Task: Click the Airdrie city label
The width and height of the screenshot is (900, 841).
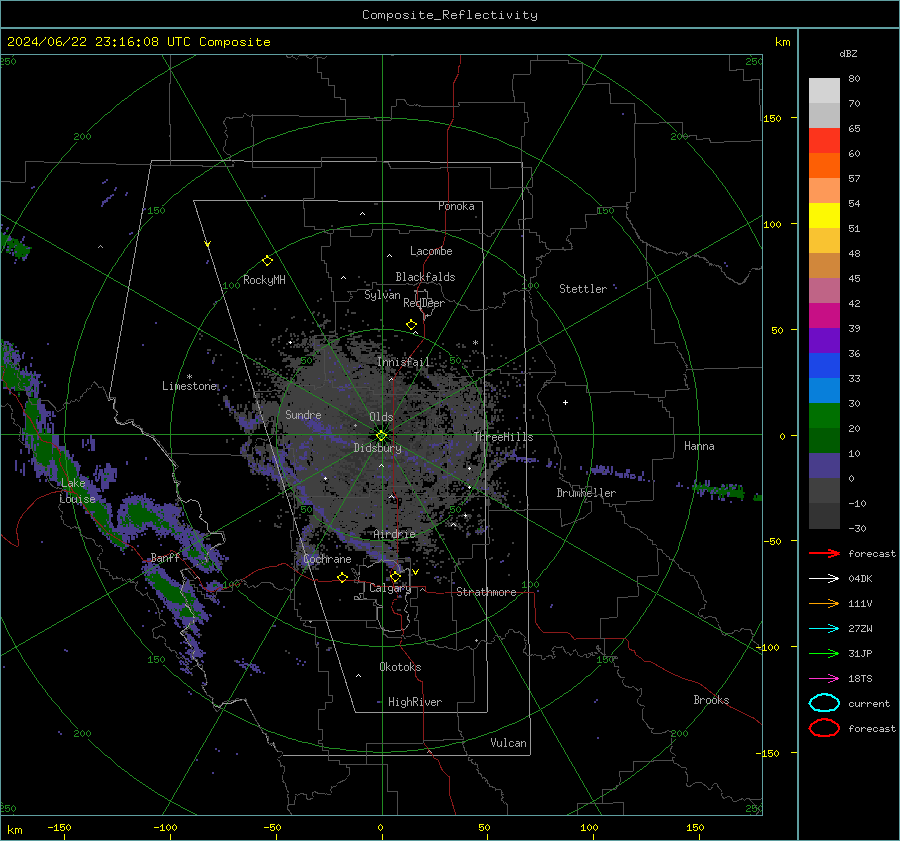Action: click(x=394, y=534)
